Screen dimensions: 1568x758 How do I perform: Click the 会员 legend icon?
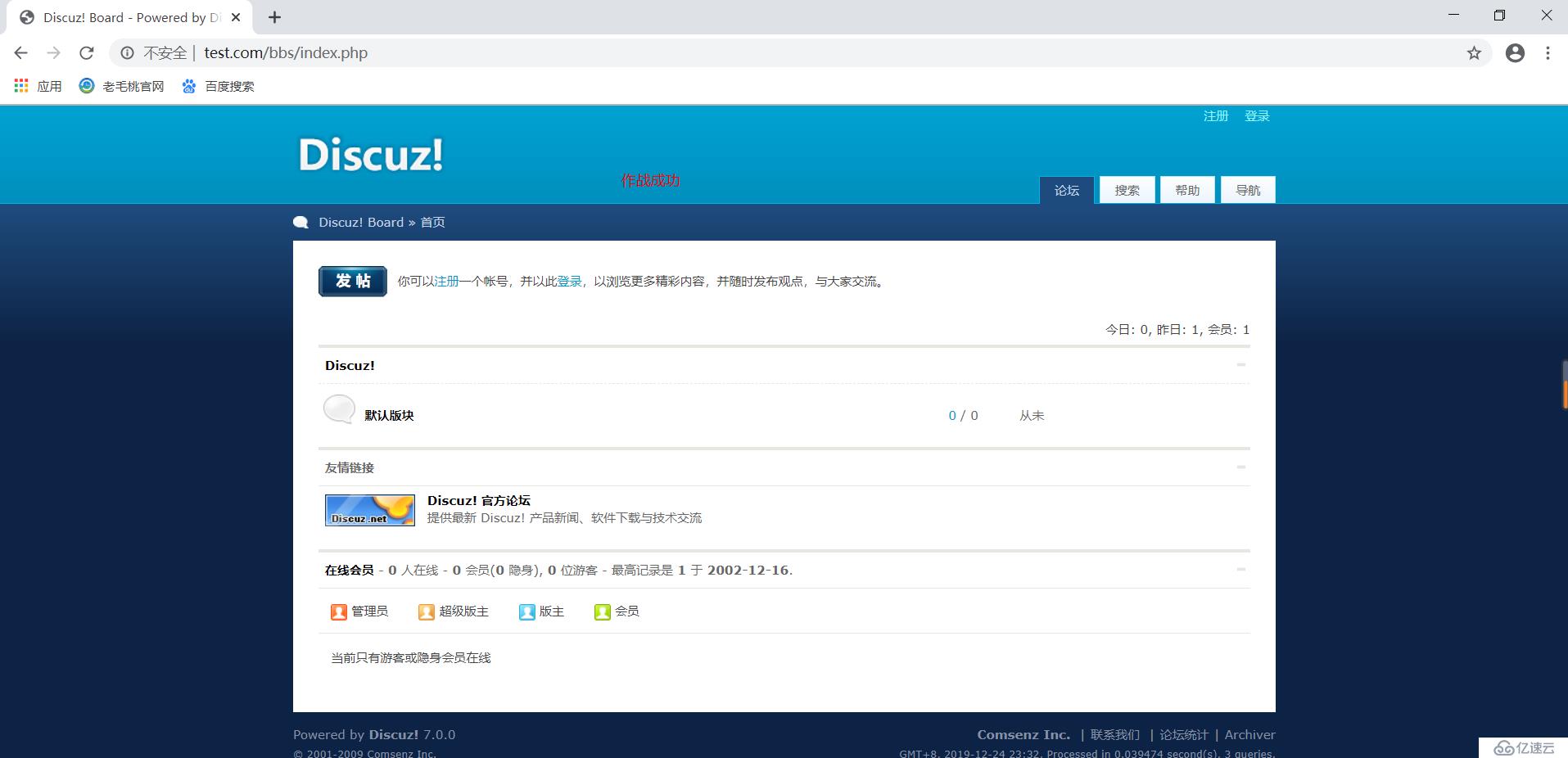point(603,612)
